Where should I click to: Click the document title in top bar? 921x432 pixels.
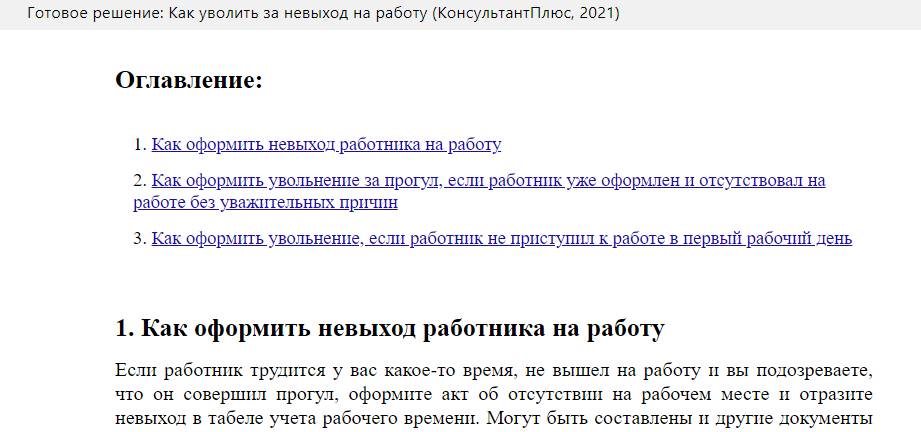tap(323, 14)
